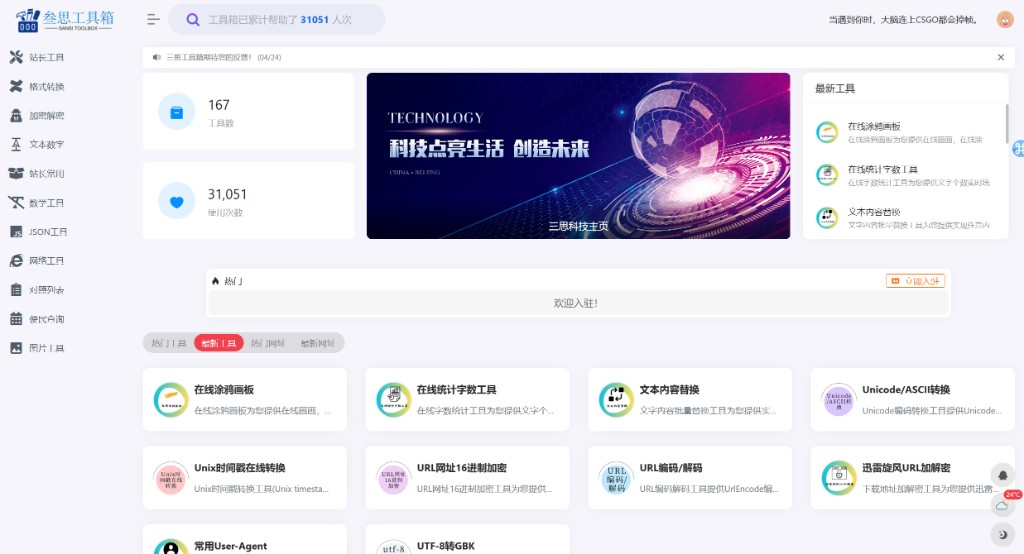Screen dimensions: 1024x554
Task: Click the Unicode/ASCII转换 card icon
Action: (839, 400)
